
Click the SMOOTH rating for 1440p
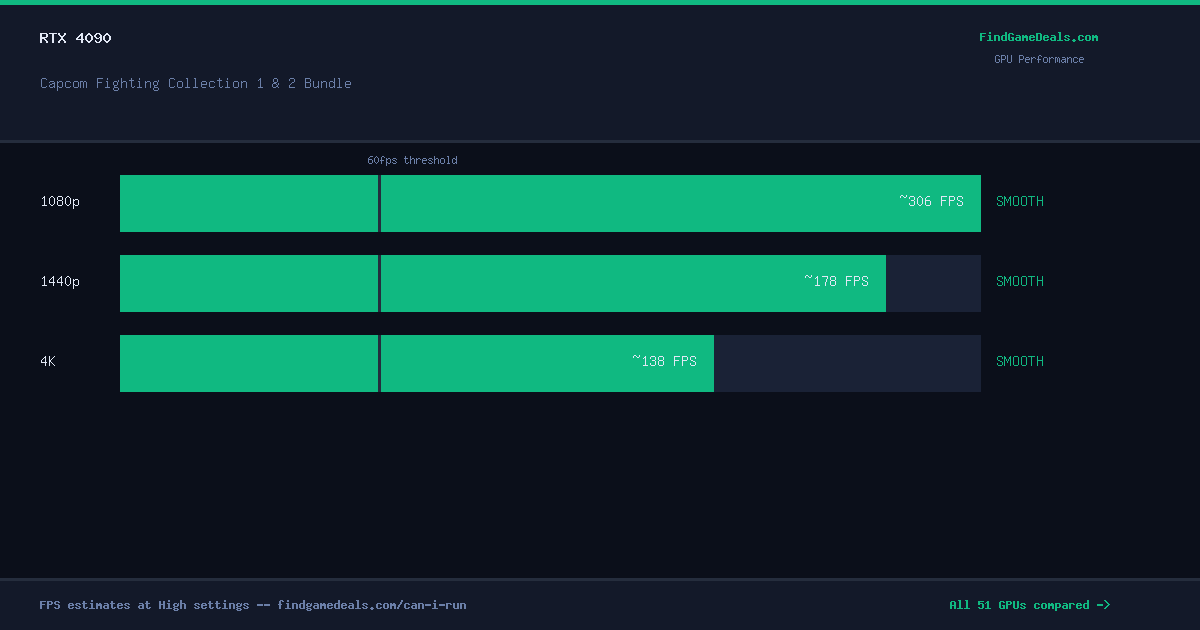tap(1020, 281)
